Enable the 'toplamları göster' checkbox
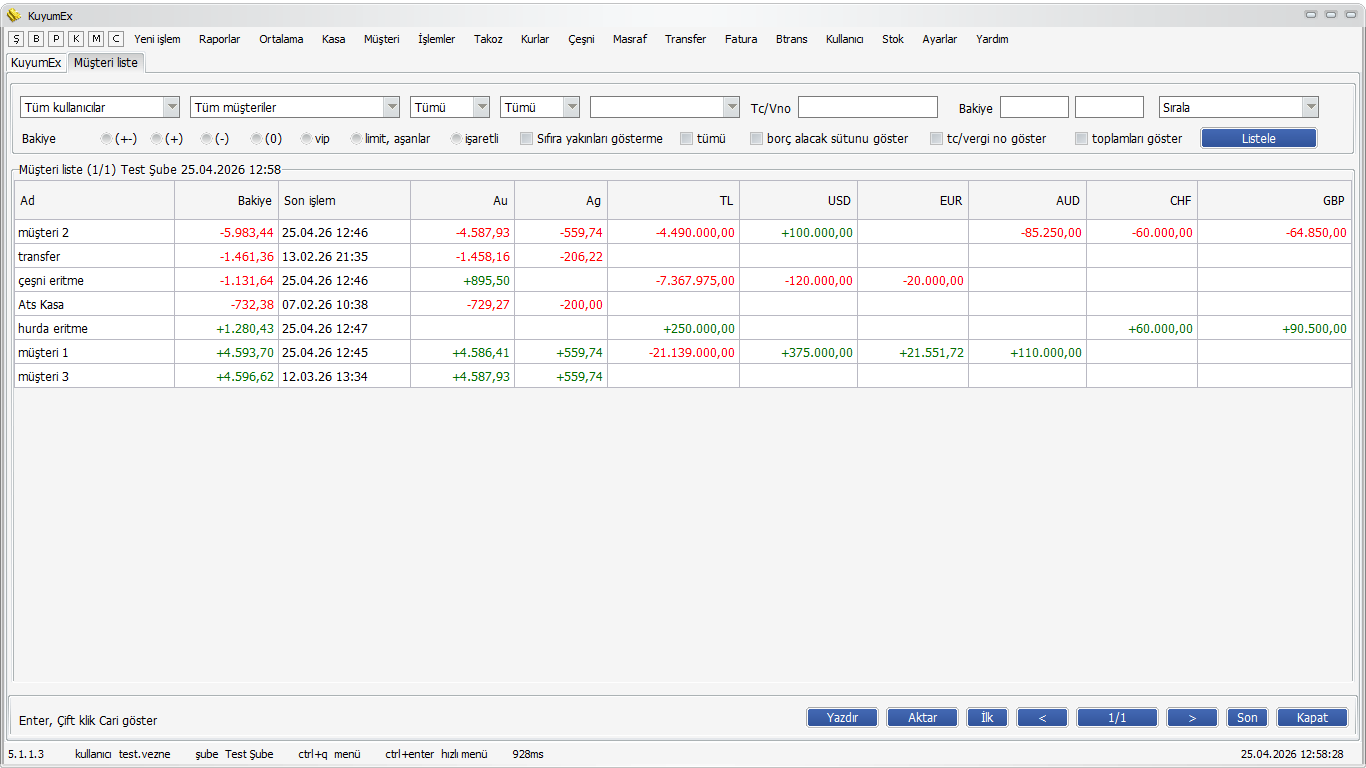This screenshot has width=1366, height=768. coord(1082,139)
